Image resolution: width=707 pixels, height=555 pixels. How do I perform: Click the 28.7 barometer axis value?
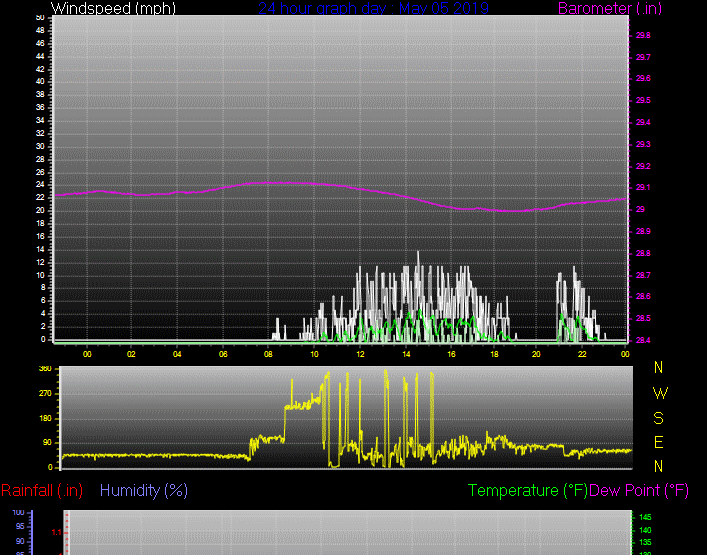pos(643,275)
